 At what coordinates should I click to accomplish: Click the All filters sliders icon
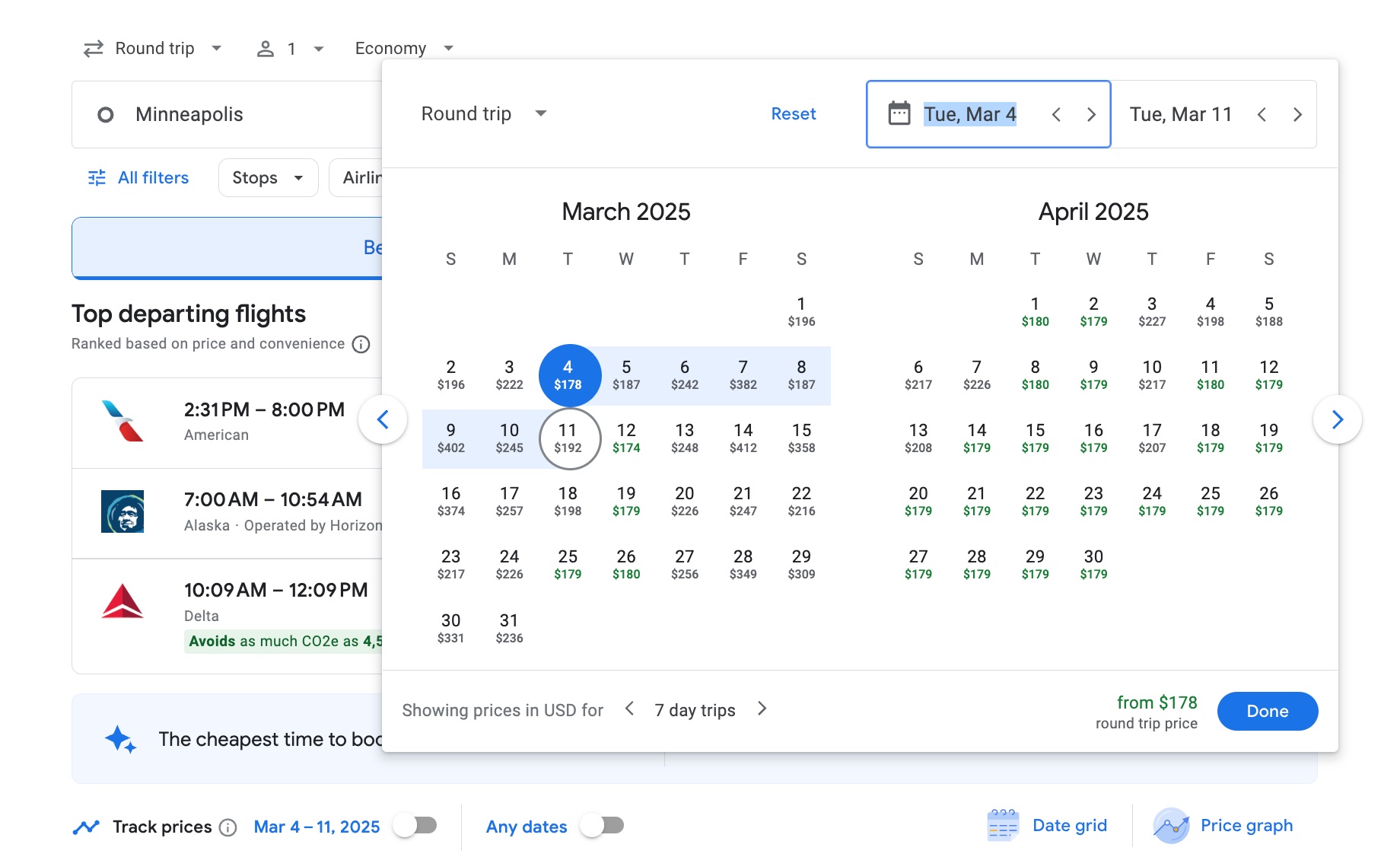click(96, 177)
